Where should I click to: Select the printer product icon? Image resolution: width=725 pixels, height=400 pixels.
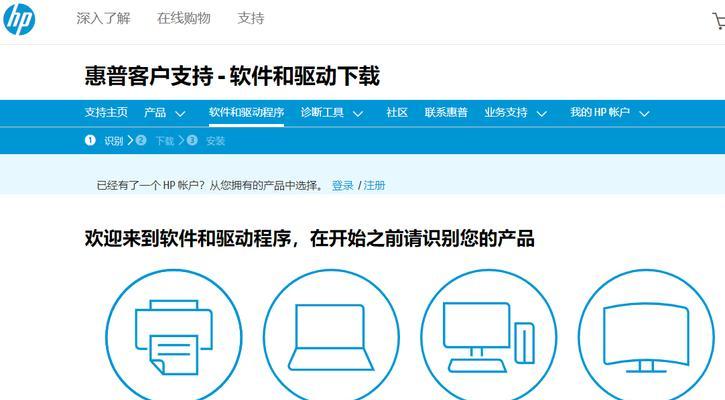coord(174,336)
